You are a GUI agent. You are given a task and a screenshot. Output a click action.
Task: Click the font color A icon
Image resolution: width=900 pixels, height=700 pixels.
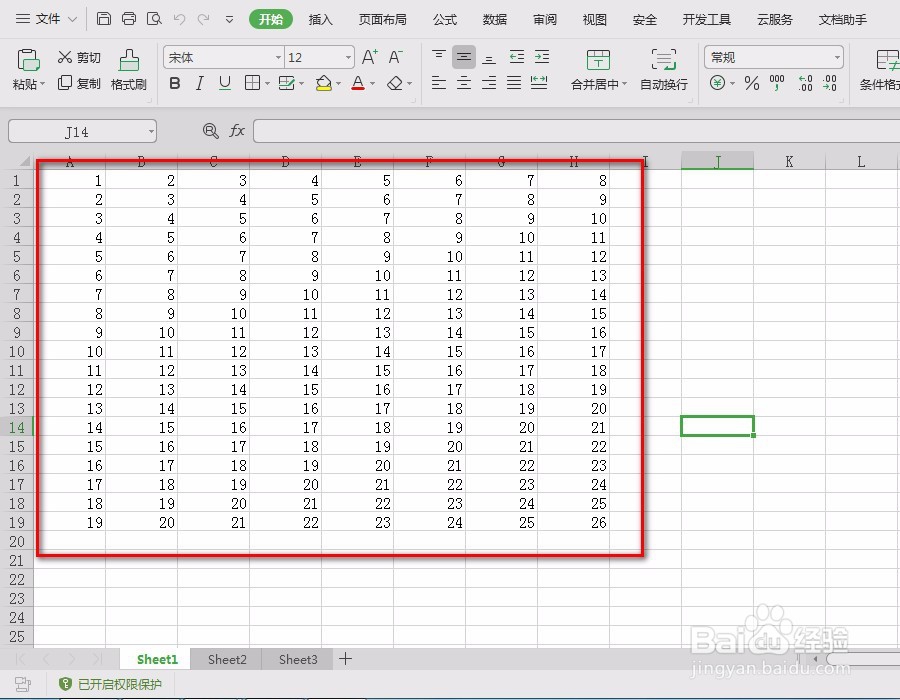[358, 84]
